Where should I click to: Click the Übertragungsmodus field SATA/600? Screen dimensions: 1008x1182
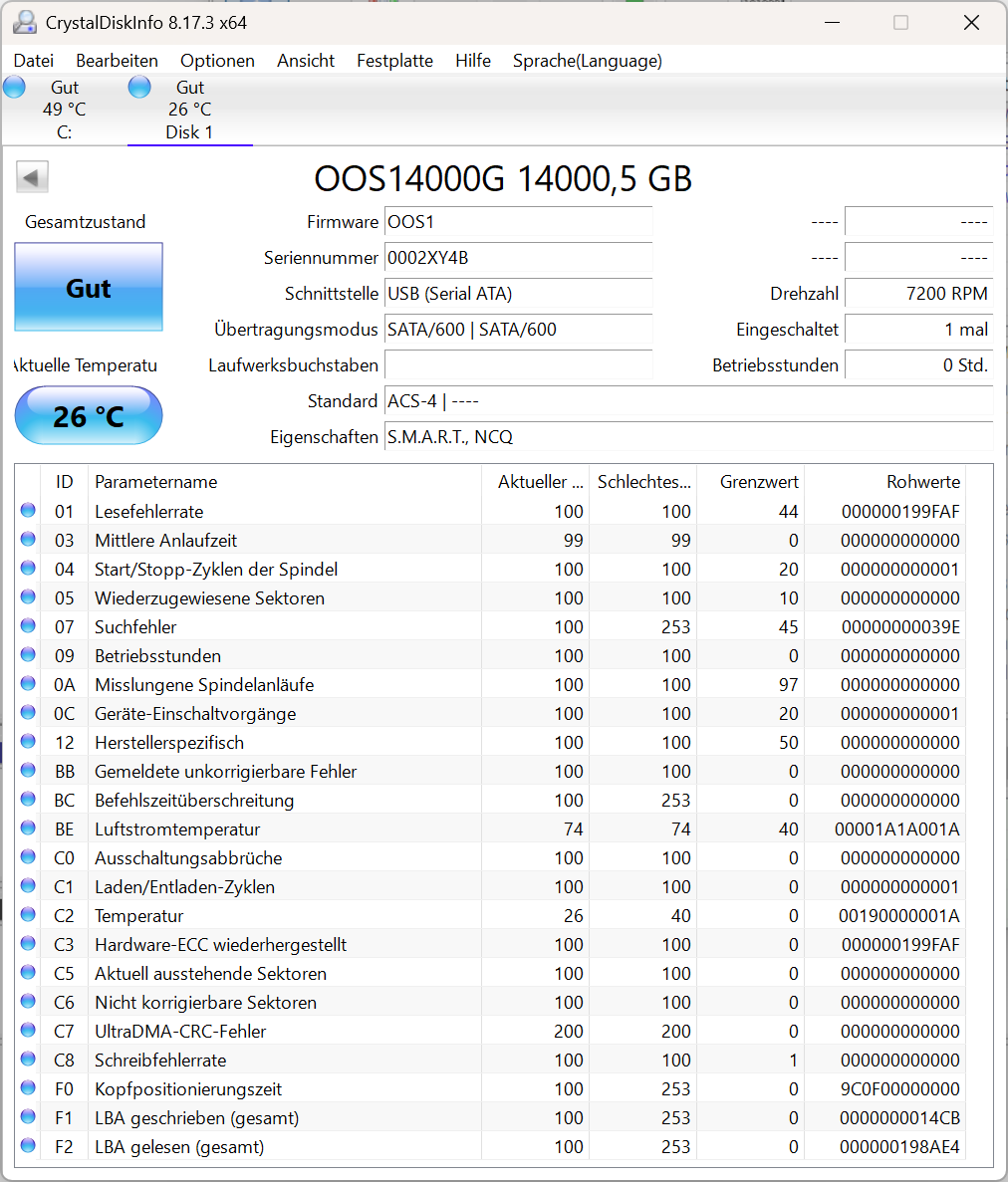pyautogui.click(x=519, y=330)
